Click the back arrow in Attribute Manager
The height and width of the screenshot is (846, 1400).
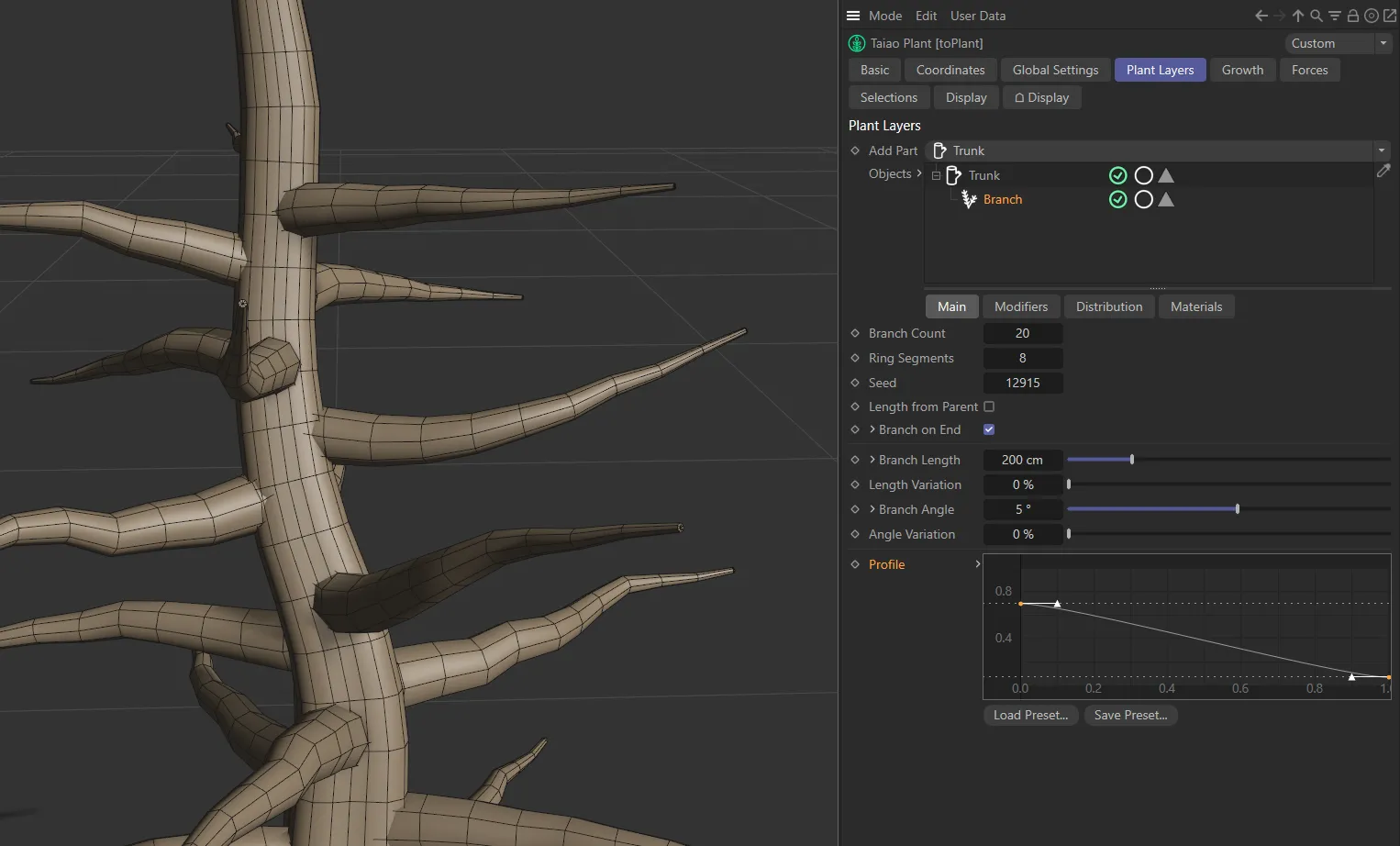click(x=1261, y=16)
